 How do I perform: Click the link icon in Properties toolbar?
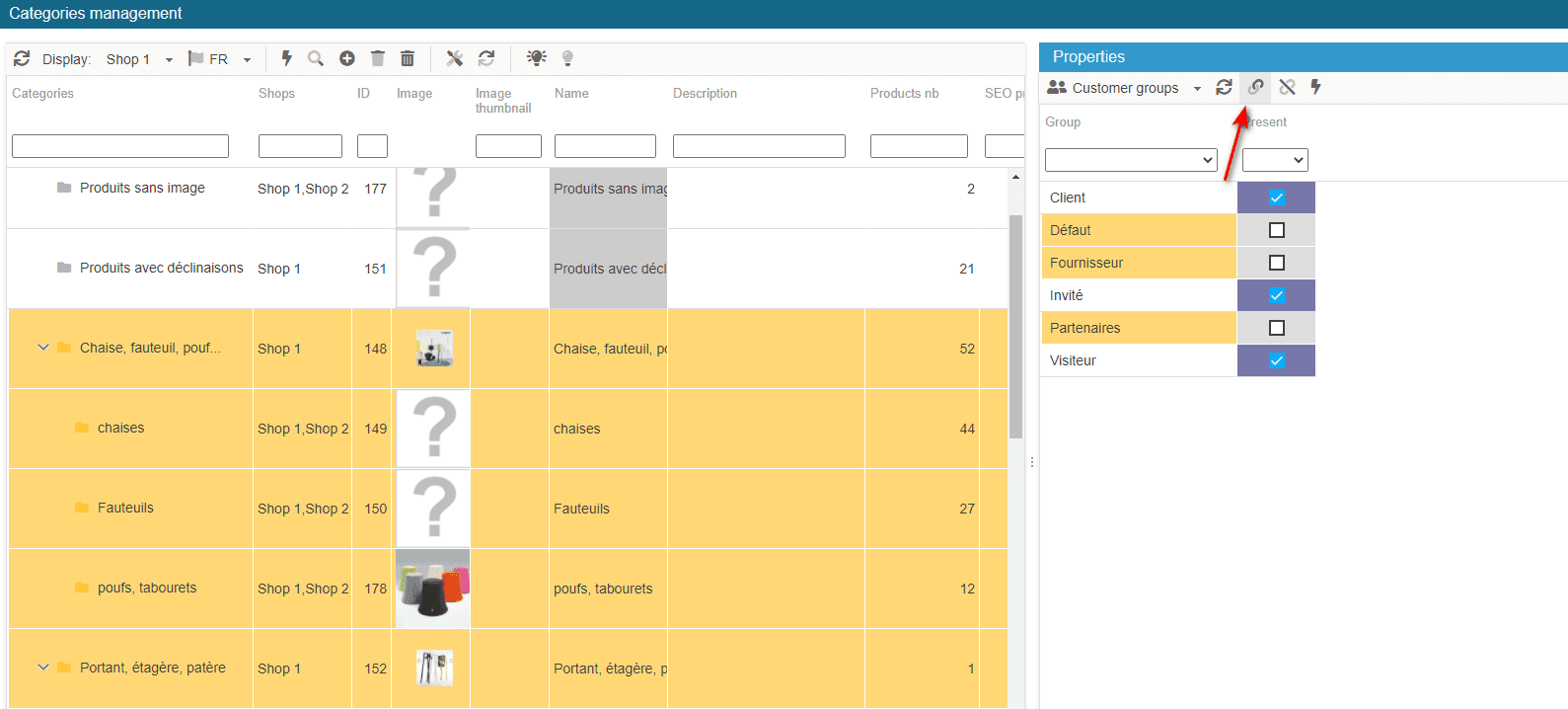(1255, 88)
